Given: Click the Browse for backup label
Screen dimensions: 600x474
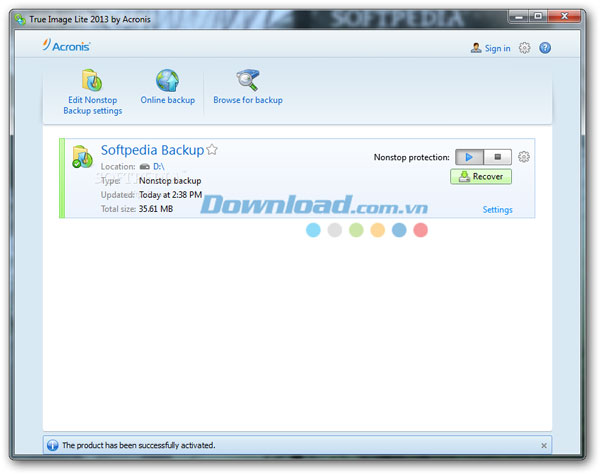Looking at the screenshot, I should click(x=248, y=100).
